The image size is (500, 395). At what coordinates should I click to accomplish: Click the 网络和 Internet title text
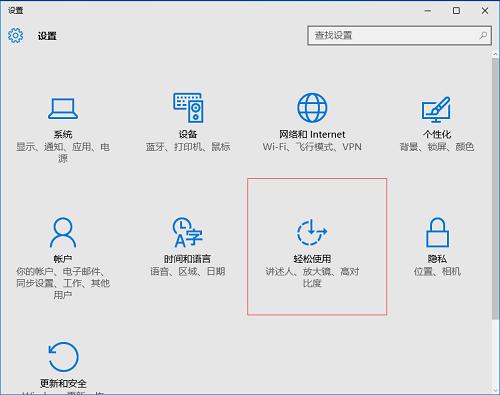coord(312,134)
